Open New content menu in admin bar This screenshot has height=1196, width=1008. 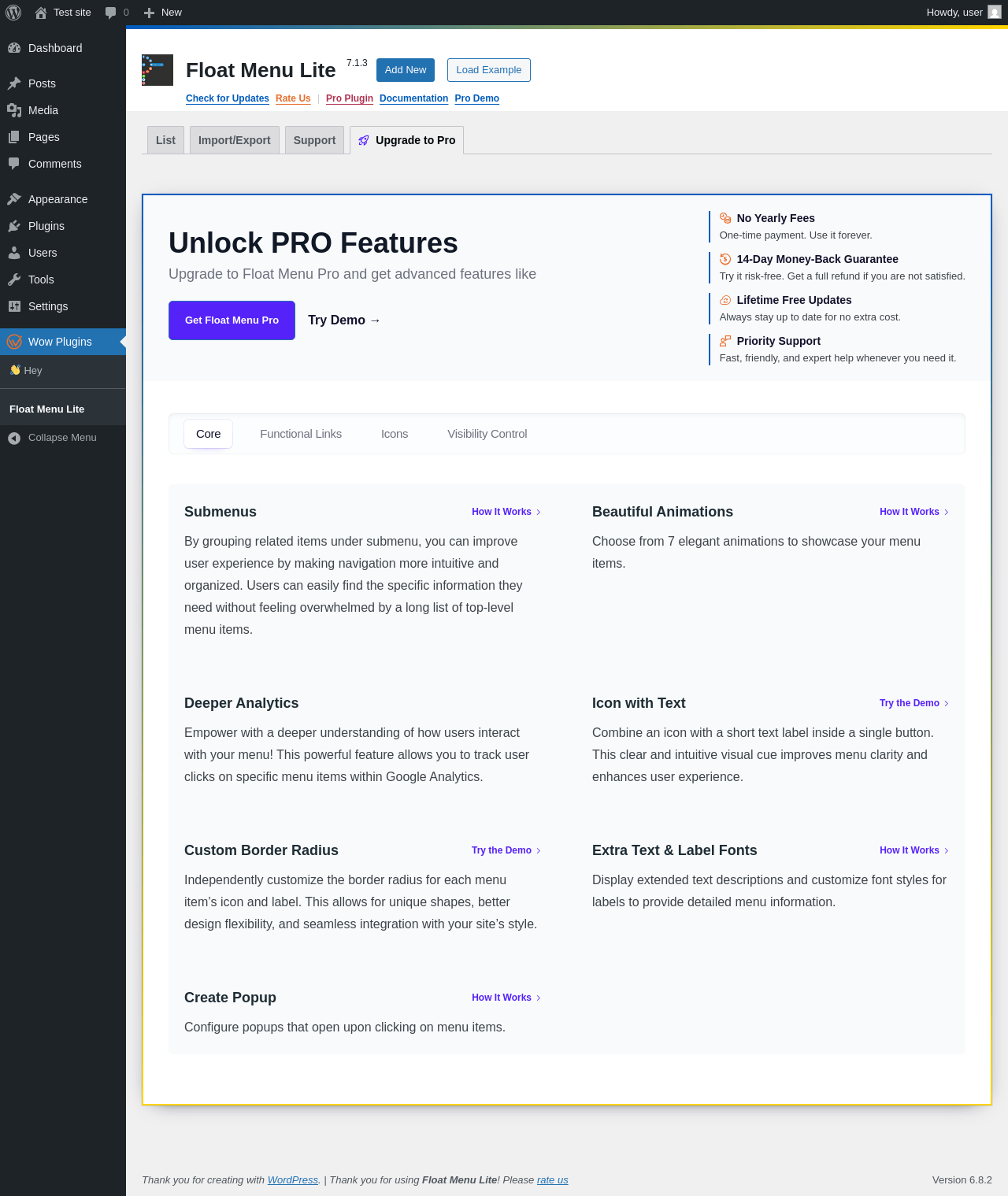point(162,13)
